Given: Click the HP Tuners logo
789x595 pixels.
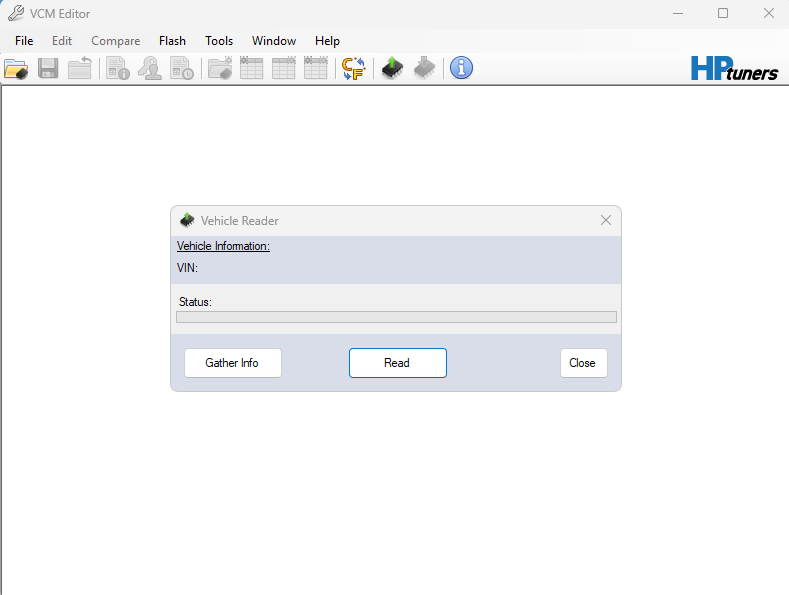Looking at the screenshot, I should point(734,68).
